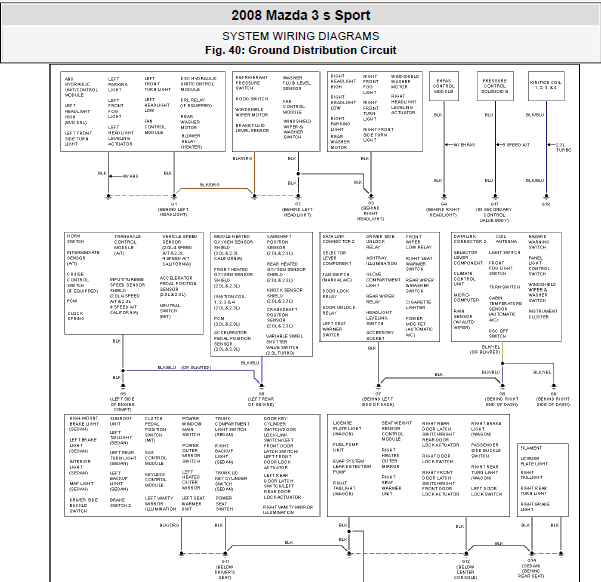The image size is (601, 582).
Task: Select the G4 behind right headlight label
Action: (443, 210)
